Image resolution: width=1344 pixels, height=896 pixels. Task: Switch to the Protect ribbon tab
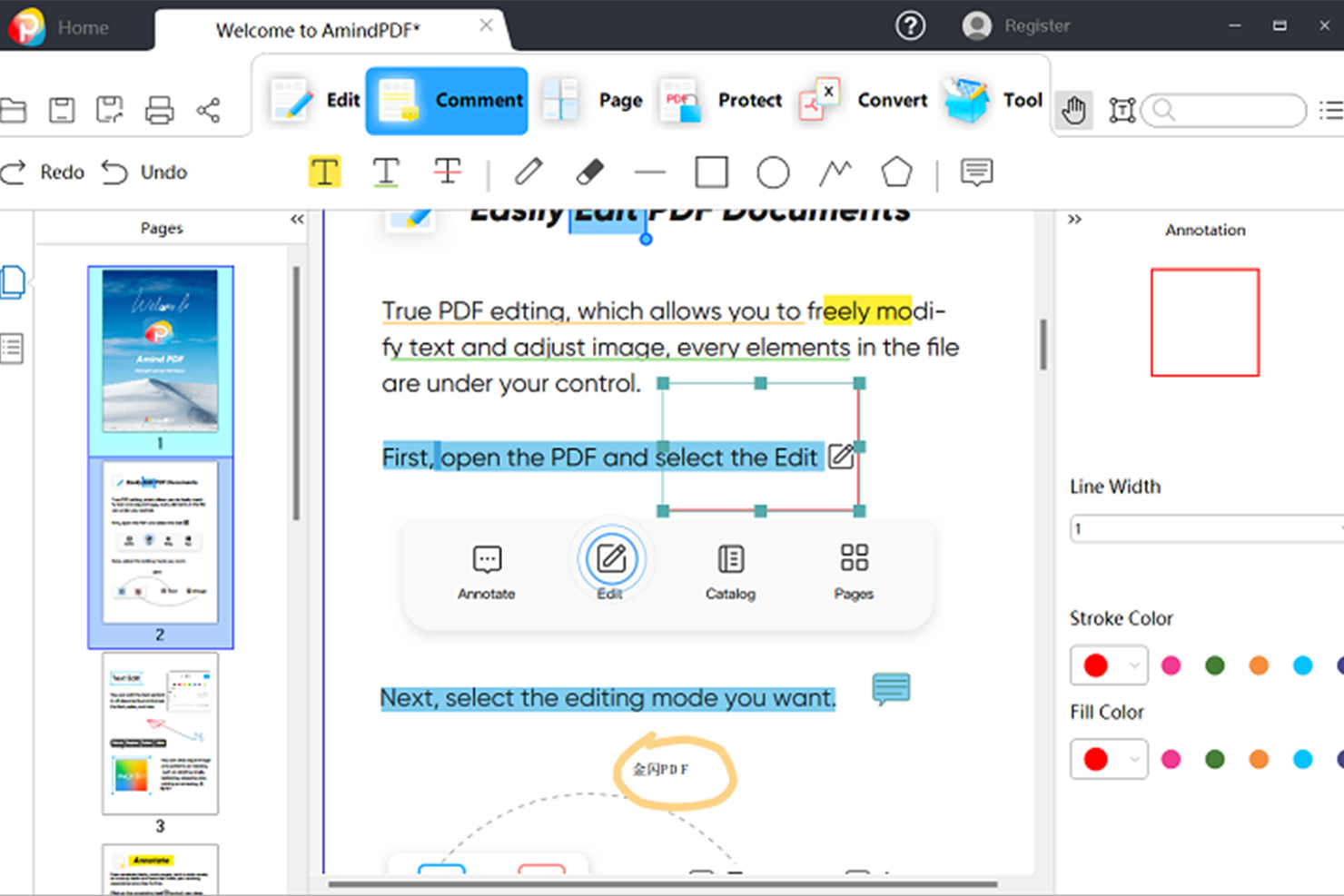[748, 100]
